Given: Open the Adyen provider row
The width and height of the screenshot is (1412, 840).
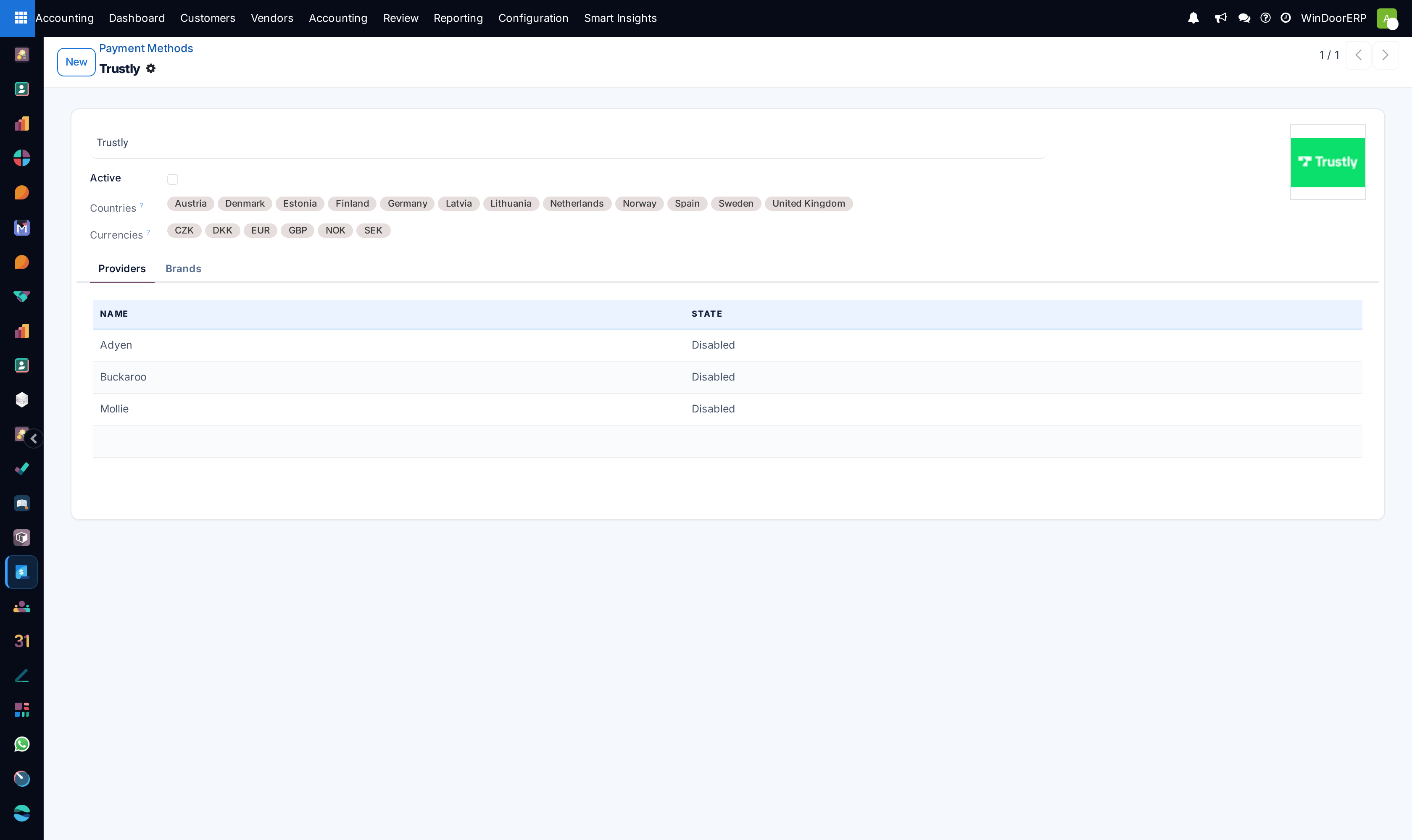Looking at the screenshot, I should point(727,345).
